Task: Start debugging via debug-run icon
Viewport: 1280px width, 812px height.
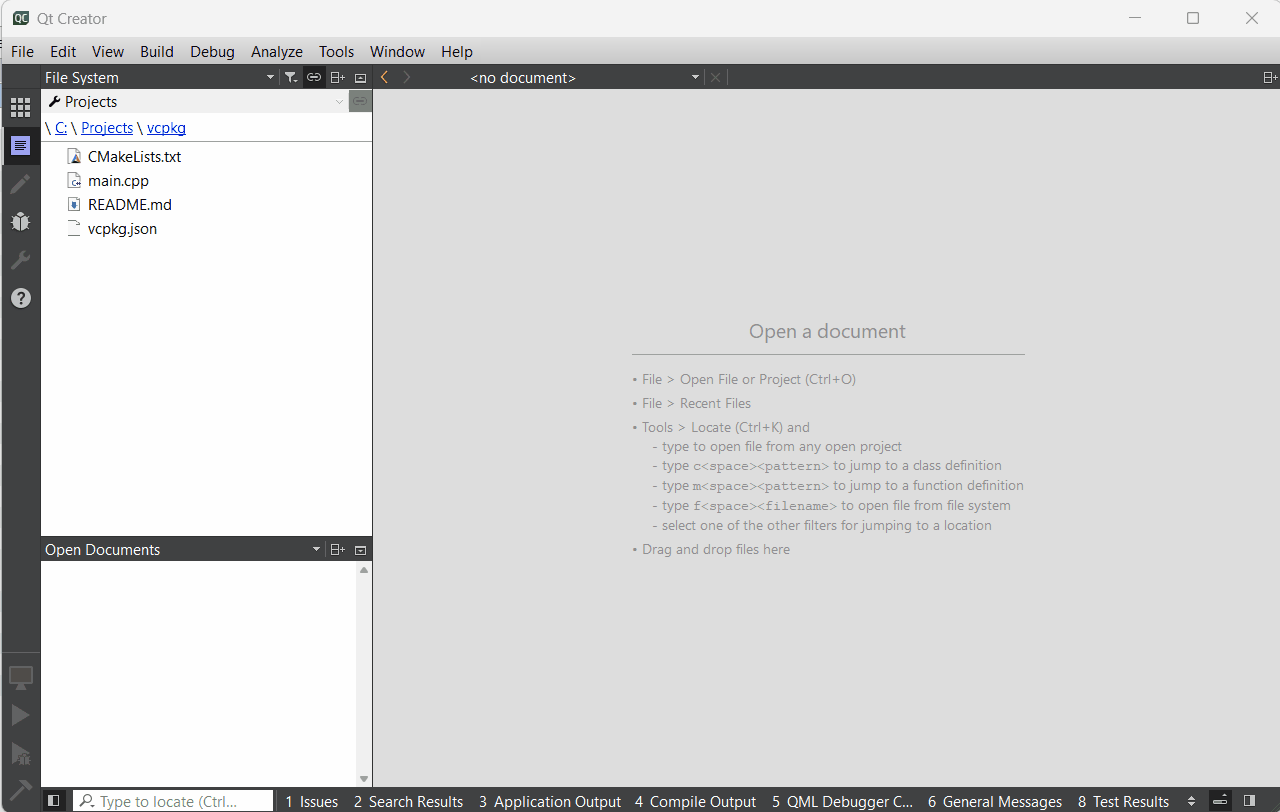Action: click(x=20, y=753)
